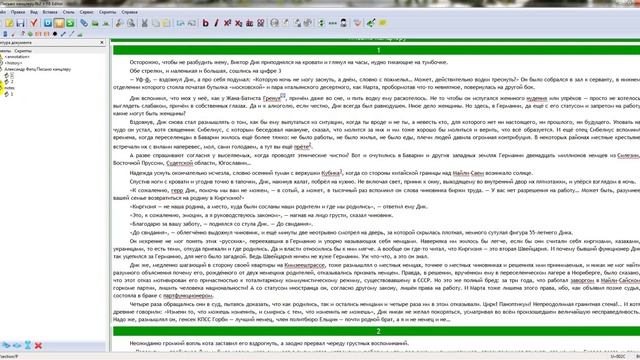
Task: Click the Find binoculars icon
Action: point(119,23)
